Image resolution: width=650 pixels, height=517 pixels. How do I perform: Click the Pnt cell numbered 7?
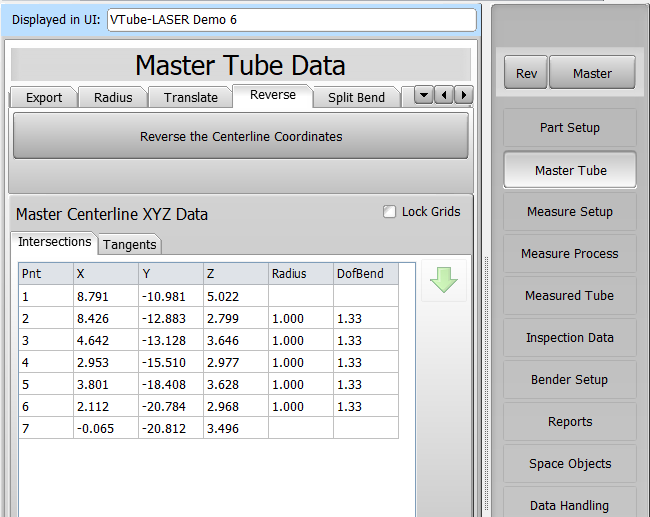(x=46, y=428)
